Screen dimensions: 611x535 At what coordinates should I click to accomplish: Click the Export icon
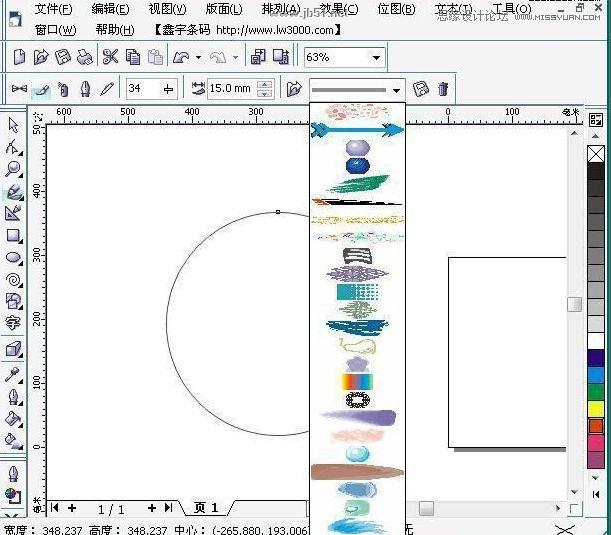click(281, 57)
